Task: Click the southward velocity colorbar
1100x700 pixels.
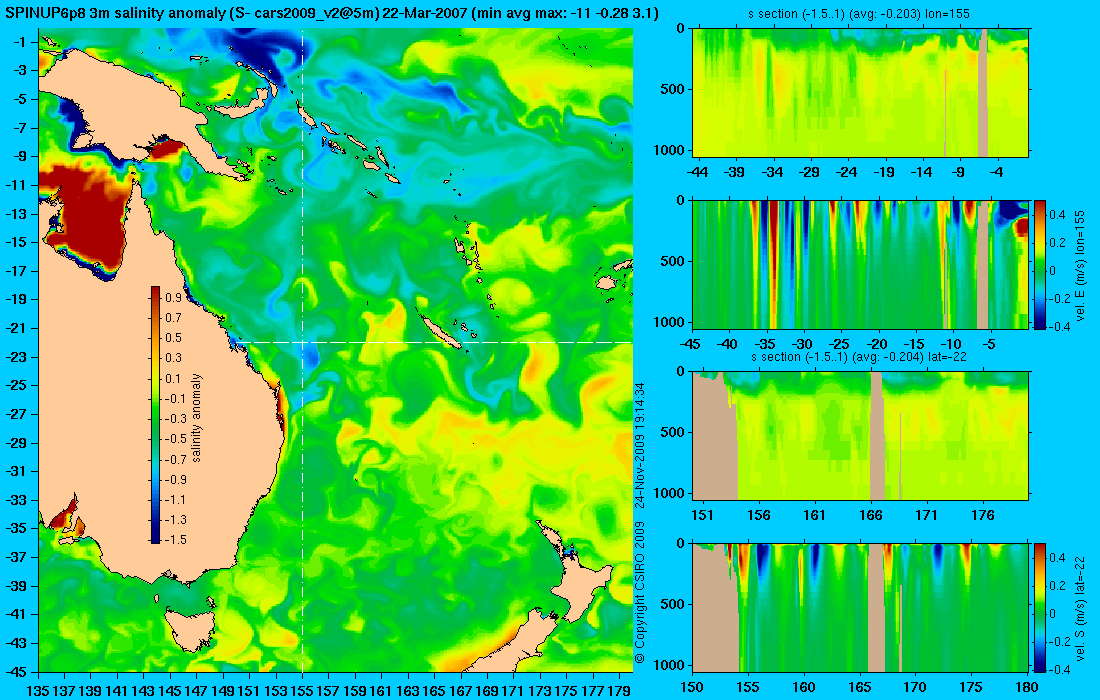Action: click(x=1040, y=607)
